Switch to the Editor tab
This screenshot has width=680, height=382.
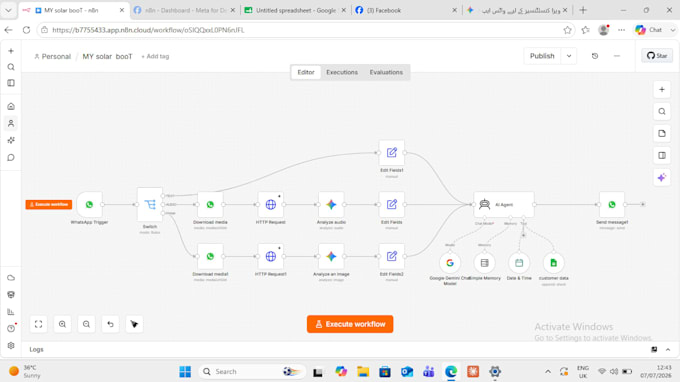[x=306, y=72]
